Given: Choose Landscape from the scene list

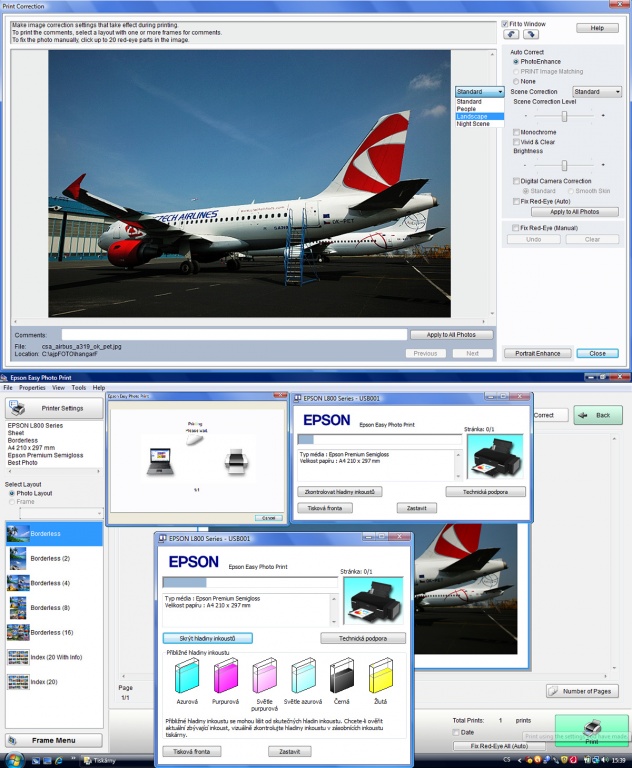Looking at the screenshot, I should pyautogui.click(x=480, y=117).
